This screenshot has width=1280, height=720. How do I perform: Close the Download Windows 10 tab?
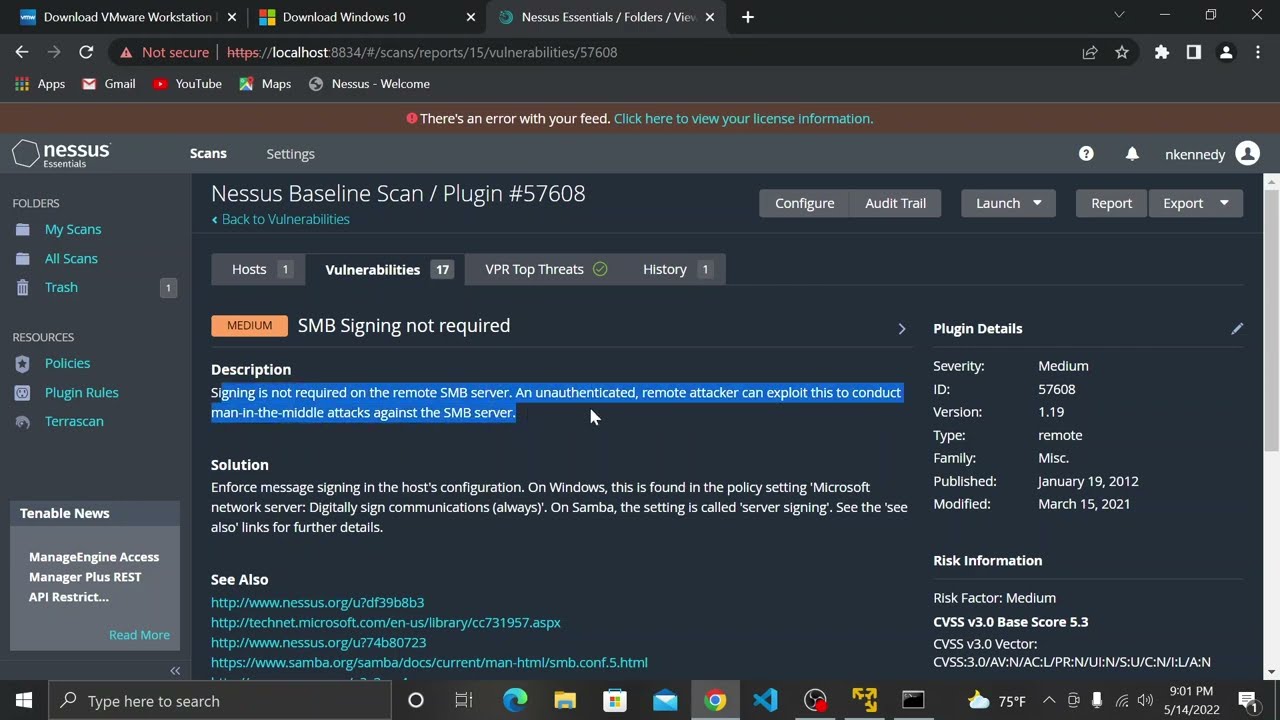pos(470,17)
